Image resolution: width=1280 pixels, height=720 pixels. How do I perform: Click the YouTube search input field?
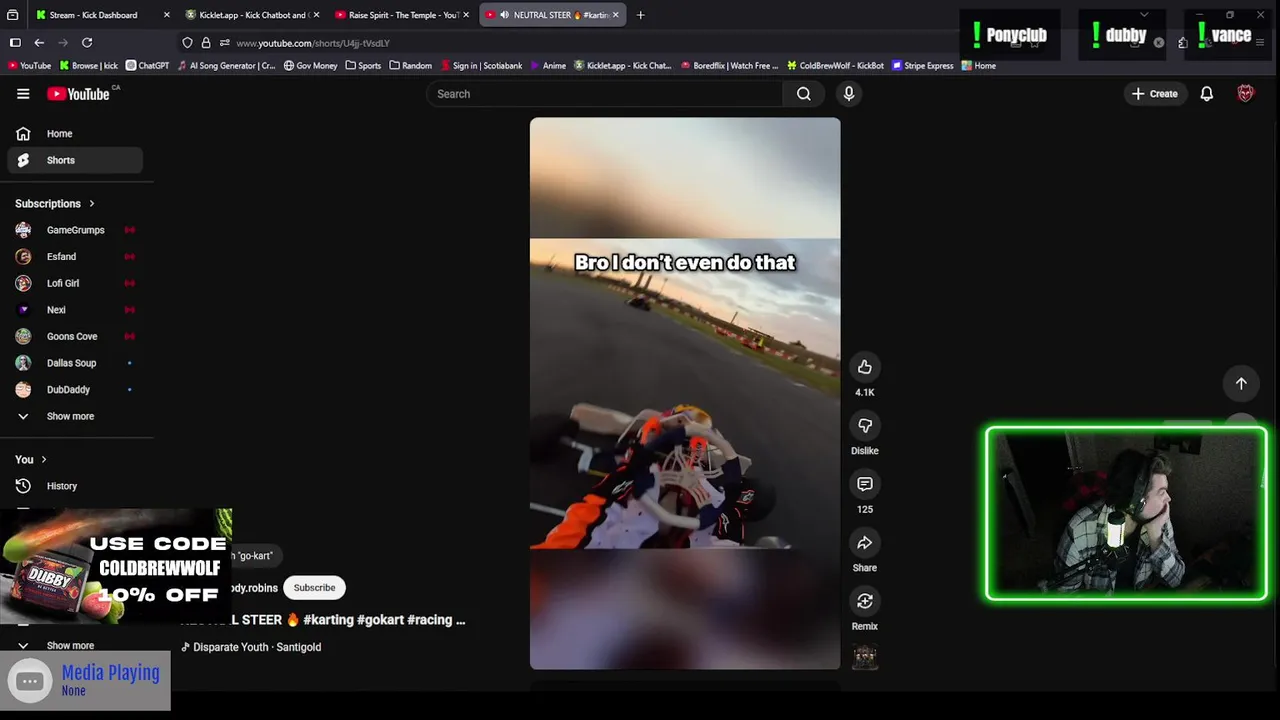(606, 94)
